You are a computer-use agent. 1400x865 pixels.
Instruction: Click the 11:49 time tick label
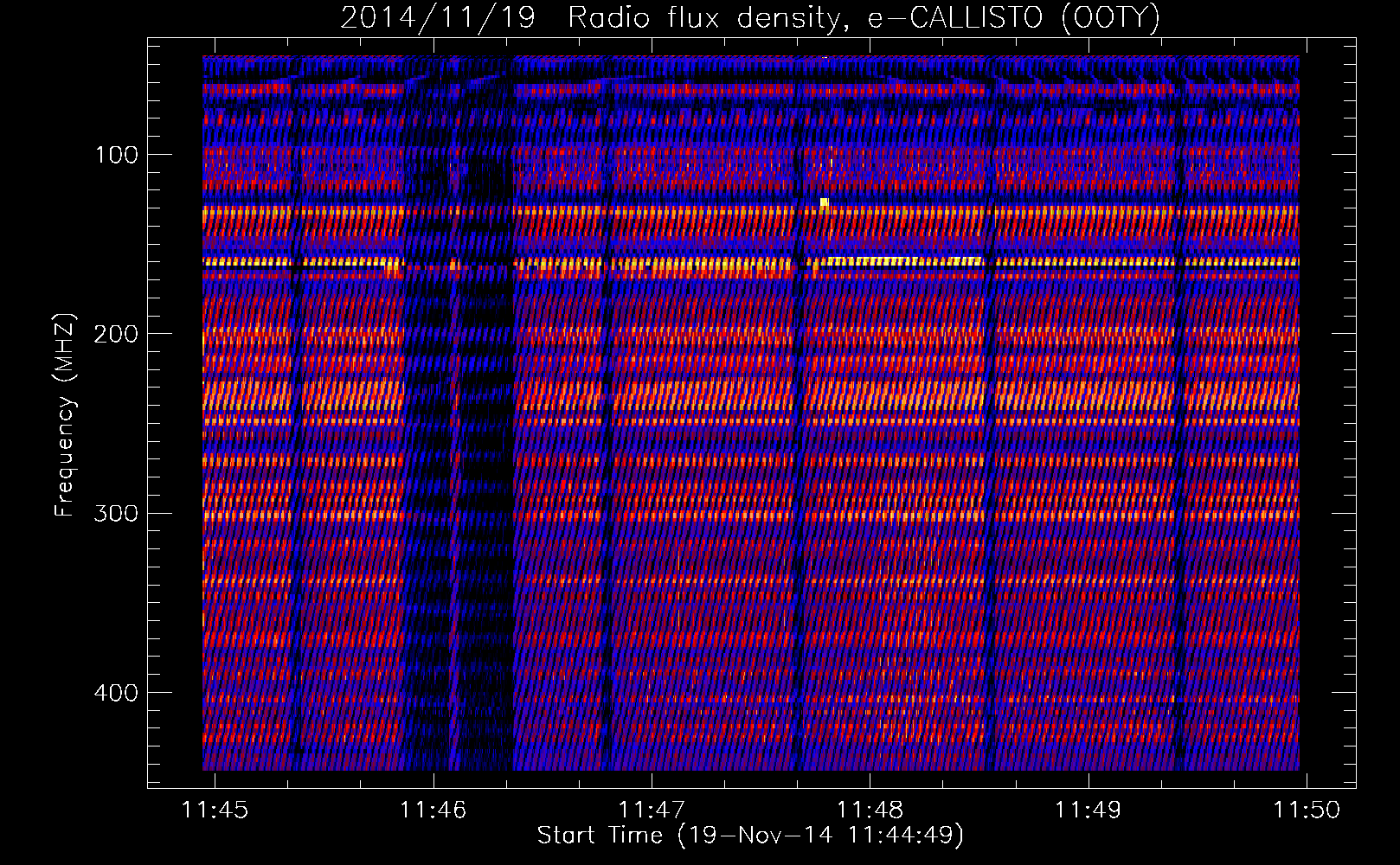click(x=1088, y=810)
